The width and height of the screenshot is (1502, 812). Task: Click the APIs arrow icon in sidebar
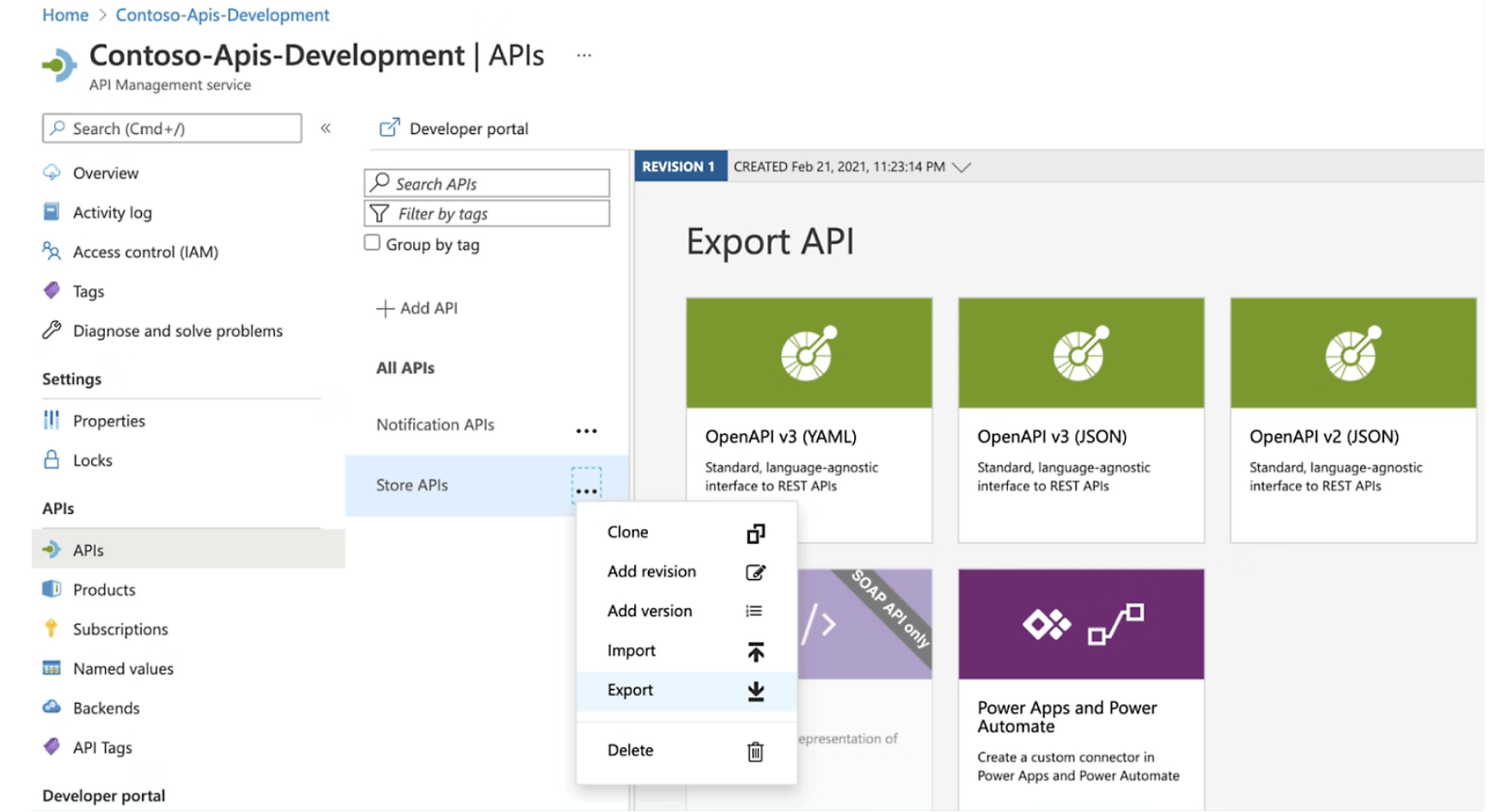tap(52, 549)
